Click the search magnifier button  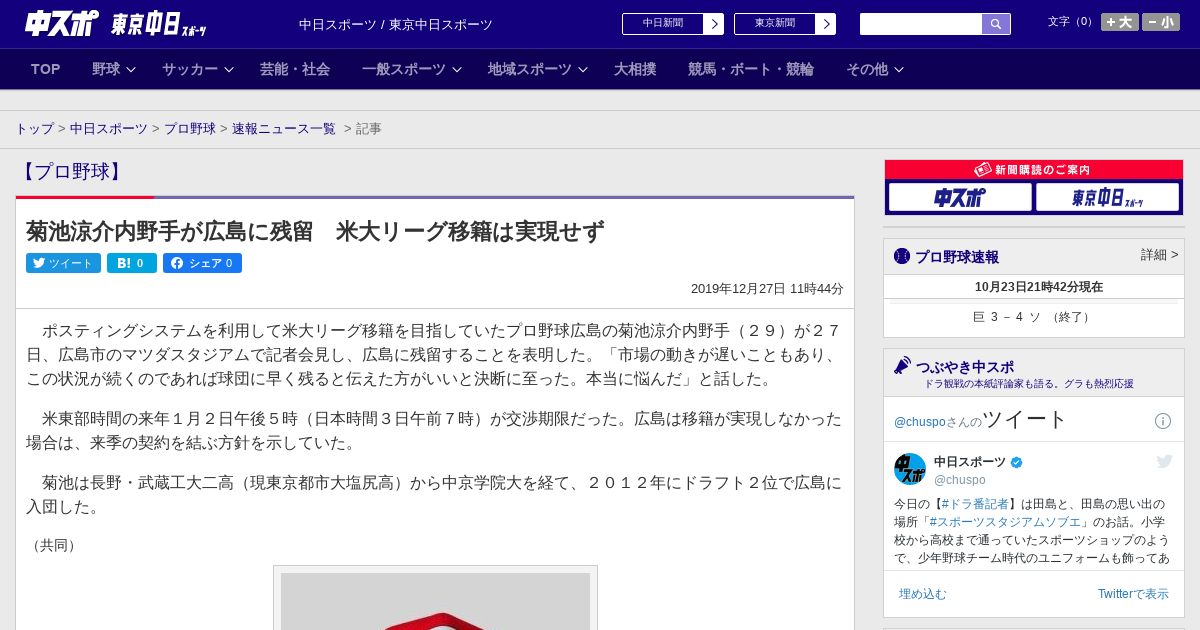click(x=996, y=24)
